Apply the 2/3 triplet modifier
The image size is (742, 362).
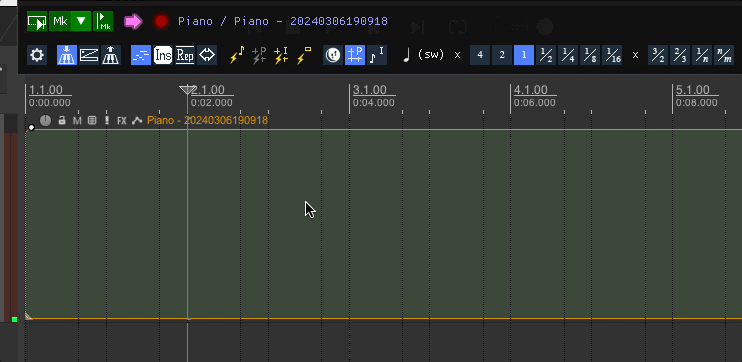click(x=680, y=55)
